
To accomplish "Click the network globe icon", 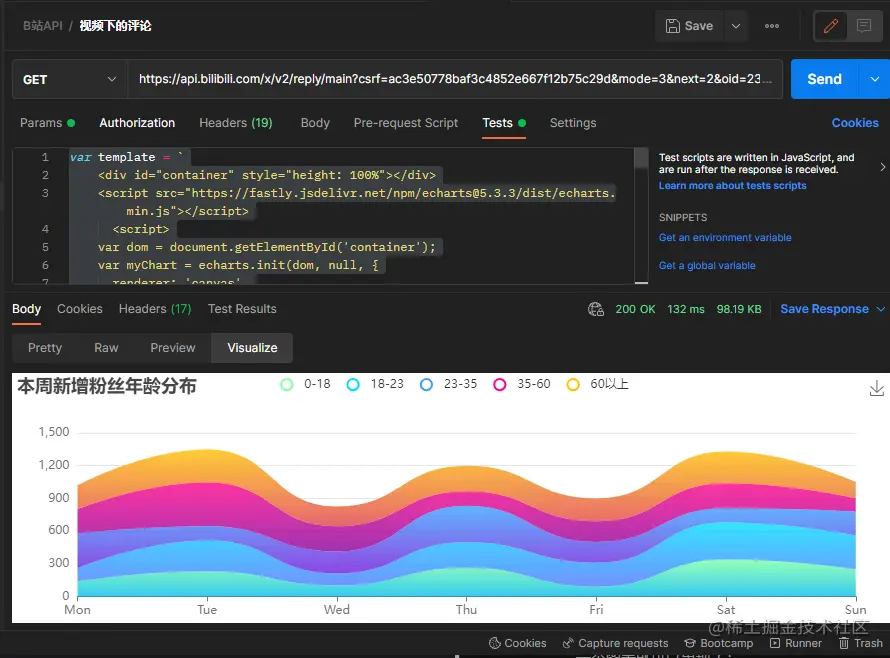I will click(595, 309).
